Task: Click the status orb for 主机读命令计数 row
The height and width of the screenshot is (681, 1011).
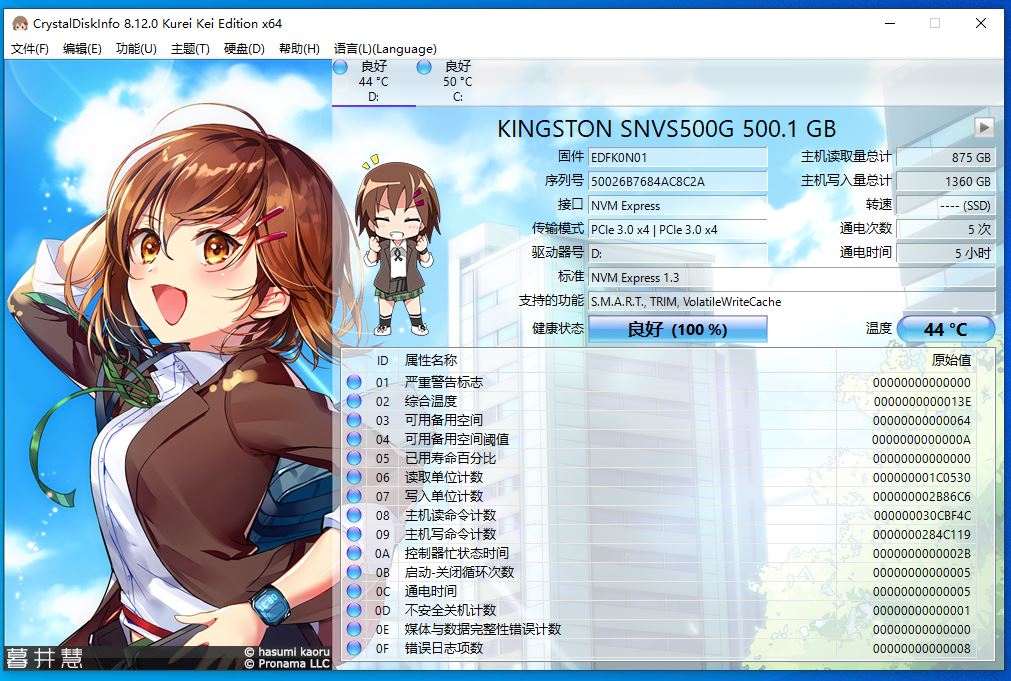Action: (x=354, y=515)
